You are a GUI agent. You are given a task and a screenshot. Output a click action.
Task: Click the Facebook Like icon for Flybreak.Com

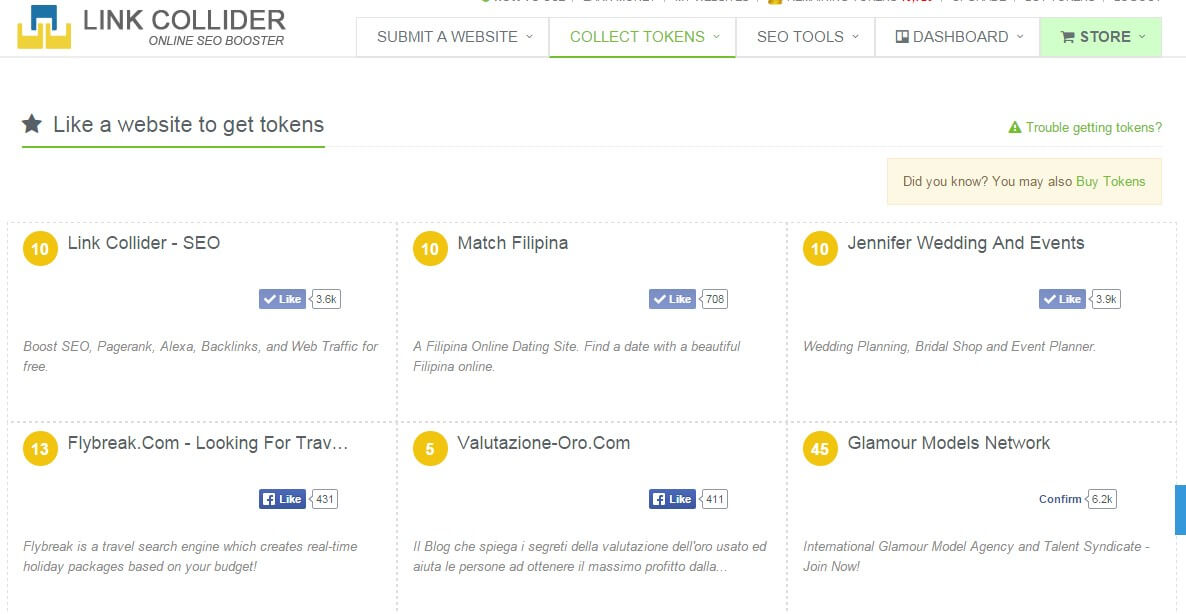tap(270, 498)
